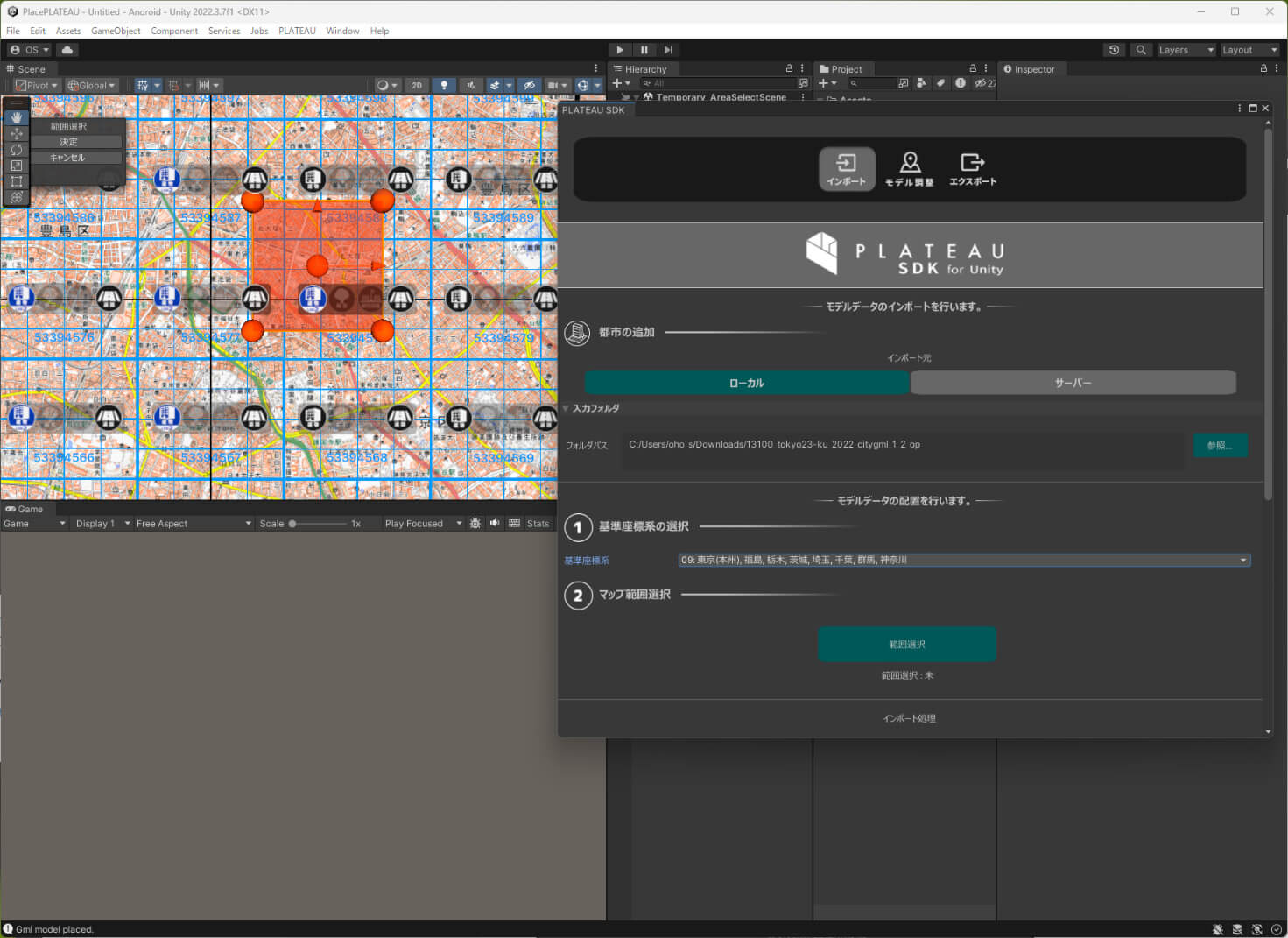Switch to the Inspector tab
The image size is (1288, 938).
[x=1030, y=69]
